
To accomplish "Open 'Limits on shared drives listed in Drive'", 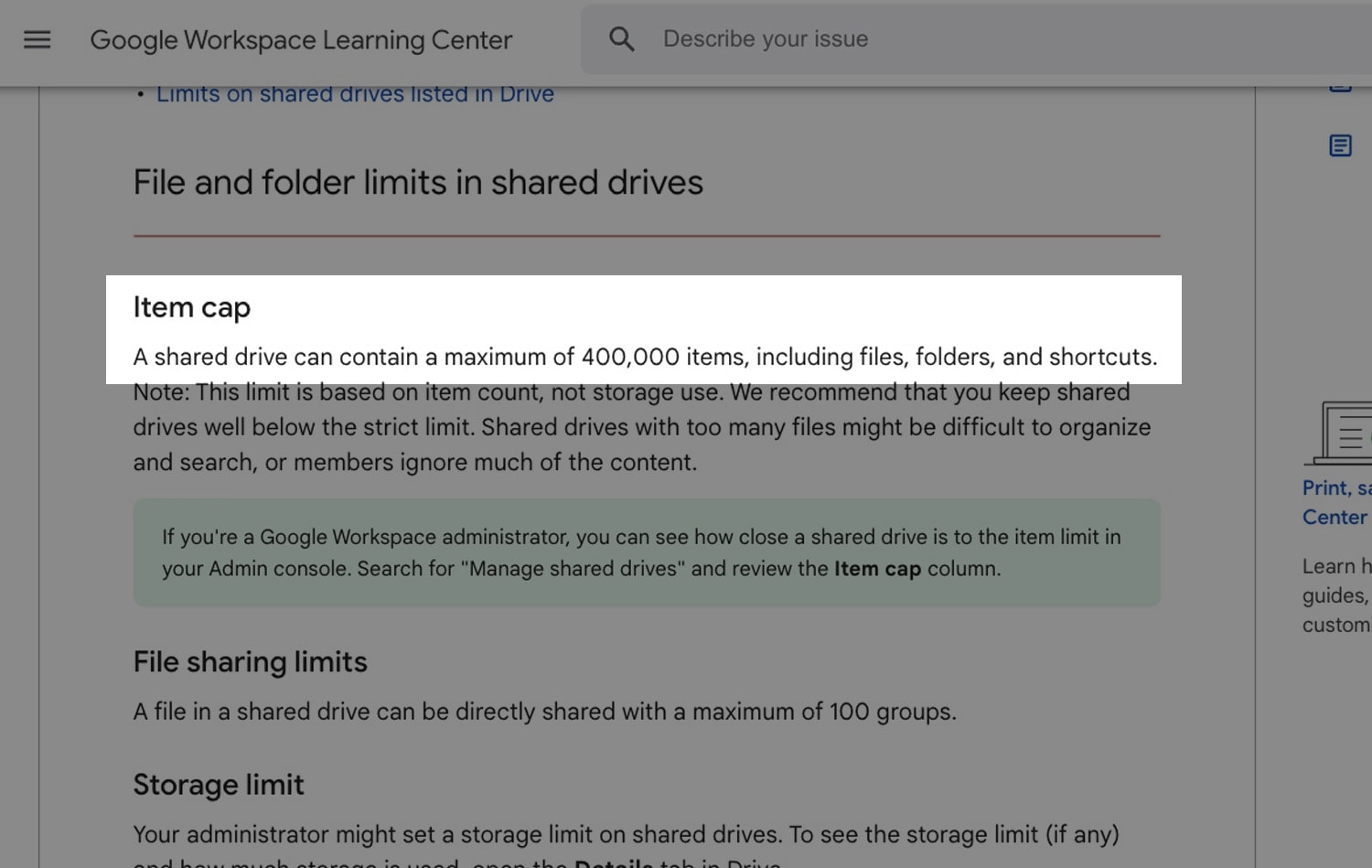I will pyautogui.click(x=355, y=92).
